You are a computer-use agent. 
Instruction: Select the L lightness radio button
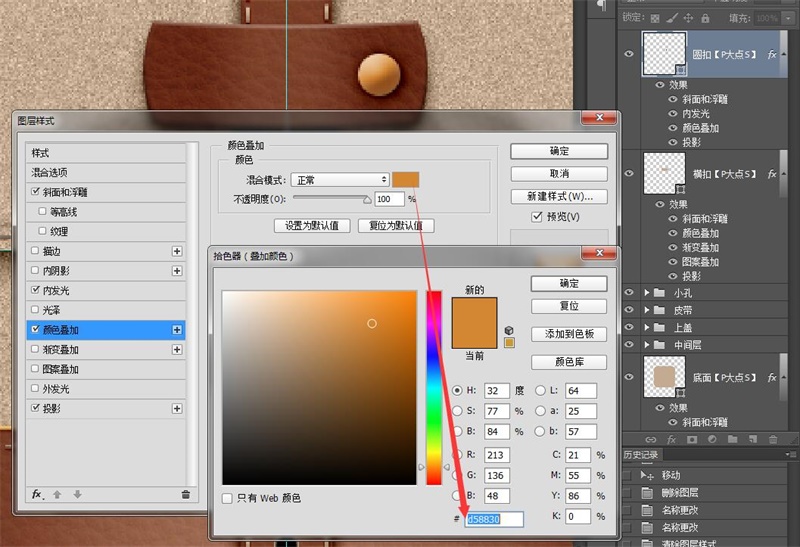click(x=540, y=390)
